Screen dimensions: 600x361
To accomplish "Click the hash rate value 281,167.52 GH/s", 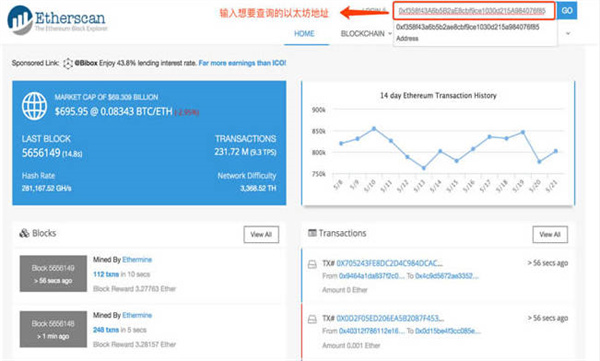I will [46, 188].
